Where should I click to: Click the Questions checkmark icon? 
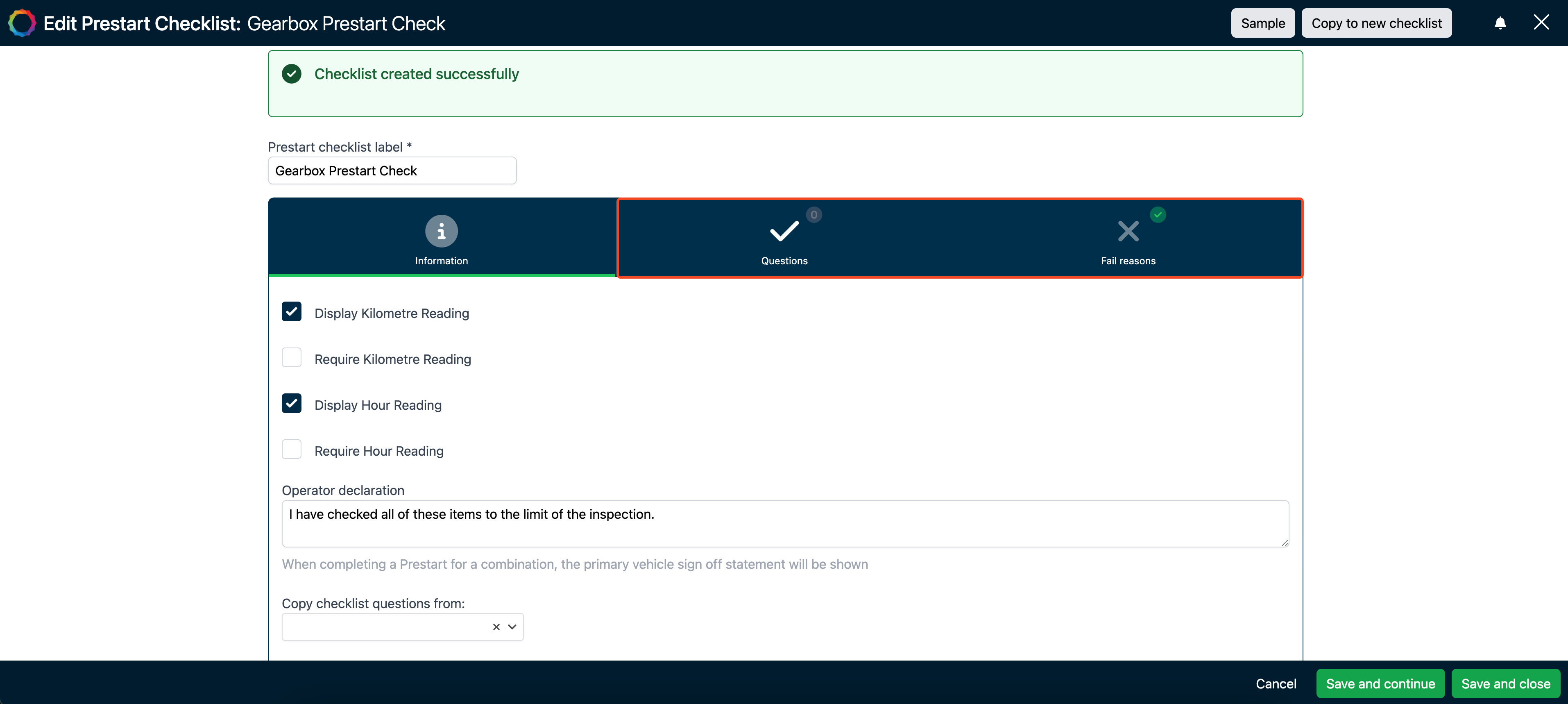point(784,232)
